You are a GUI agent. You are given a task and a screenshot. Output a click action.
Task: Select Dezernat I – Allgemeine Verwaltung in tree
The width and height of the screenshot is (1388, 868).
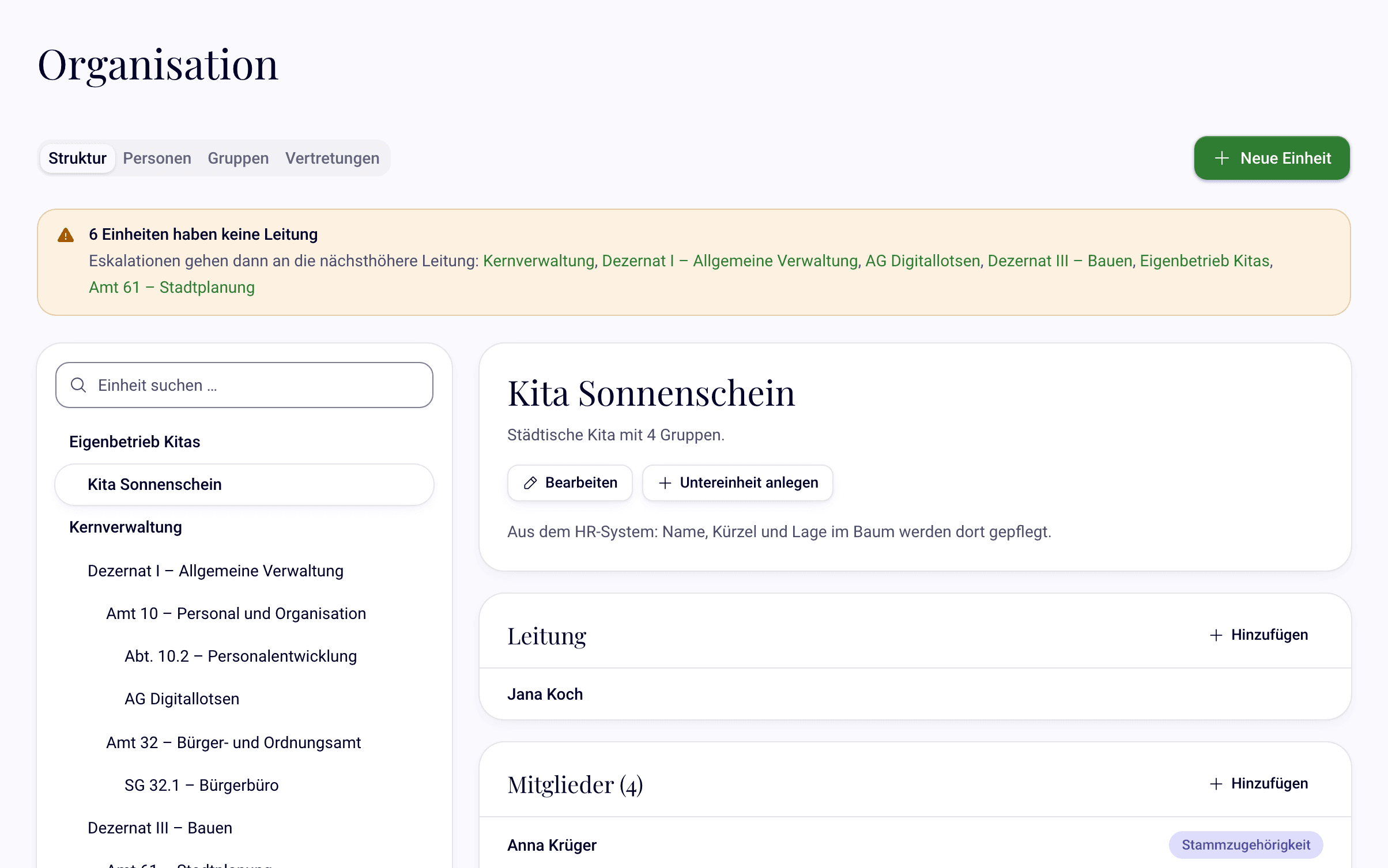tap(244, 571)
